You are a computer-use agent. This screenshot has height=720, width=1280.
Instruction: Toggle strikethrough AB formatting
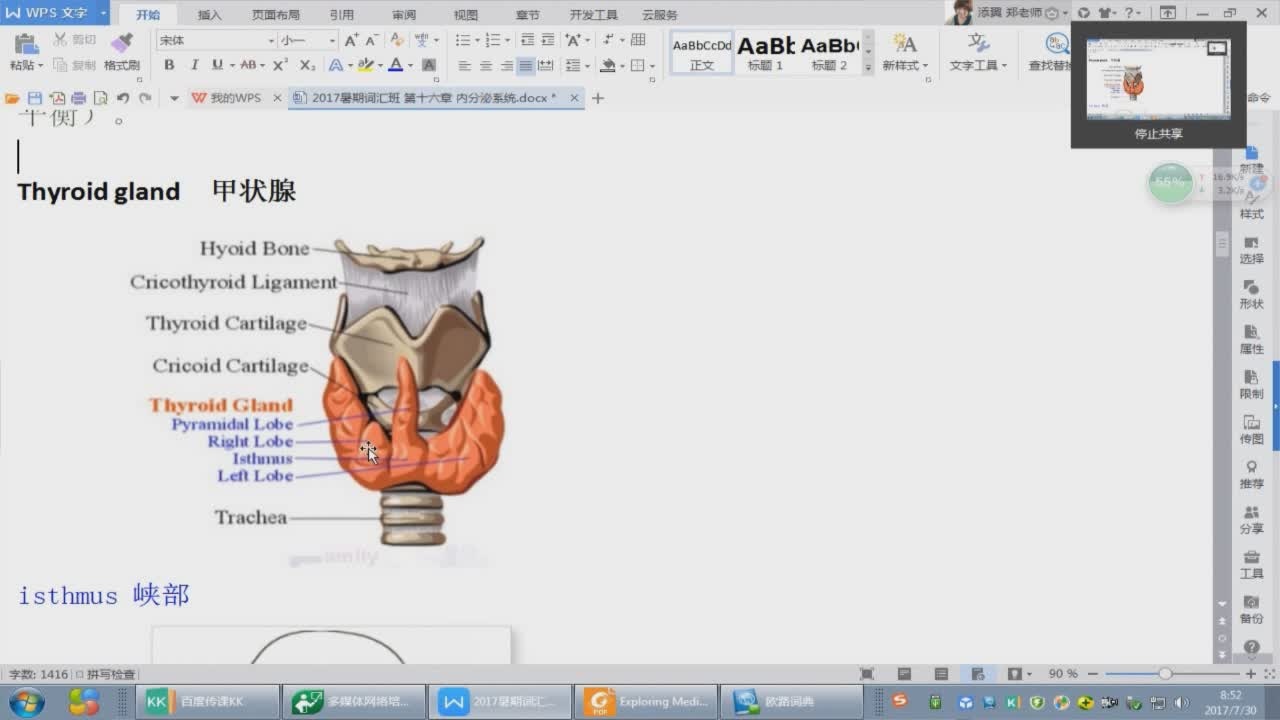[248, 65]
